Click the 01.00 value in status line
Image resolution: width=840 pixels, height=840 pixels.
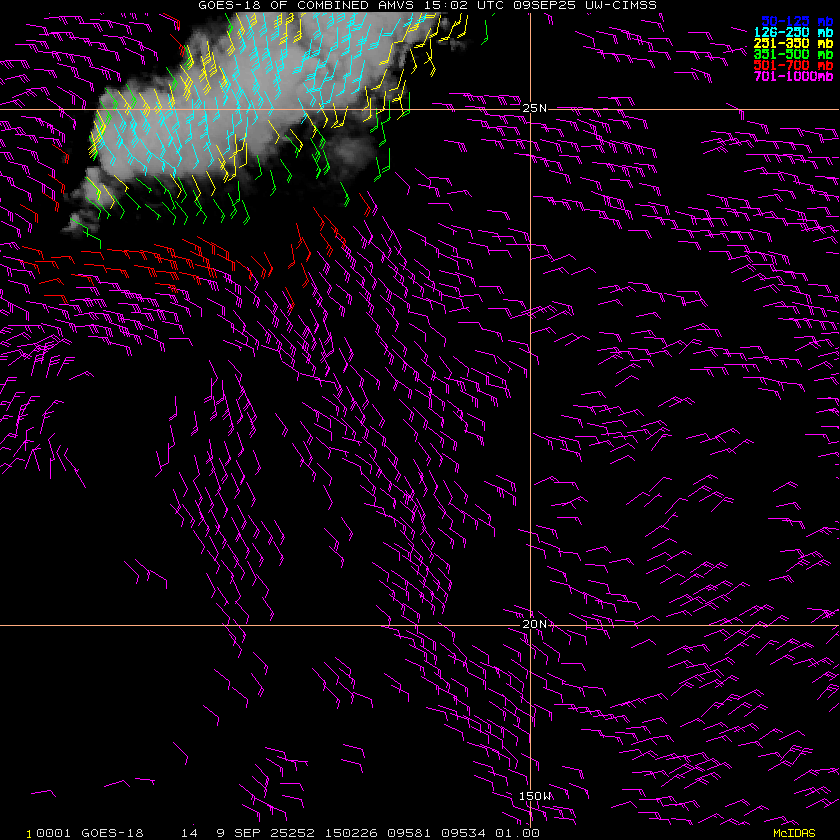point(518,832)
